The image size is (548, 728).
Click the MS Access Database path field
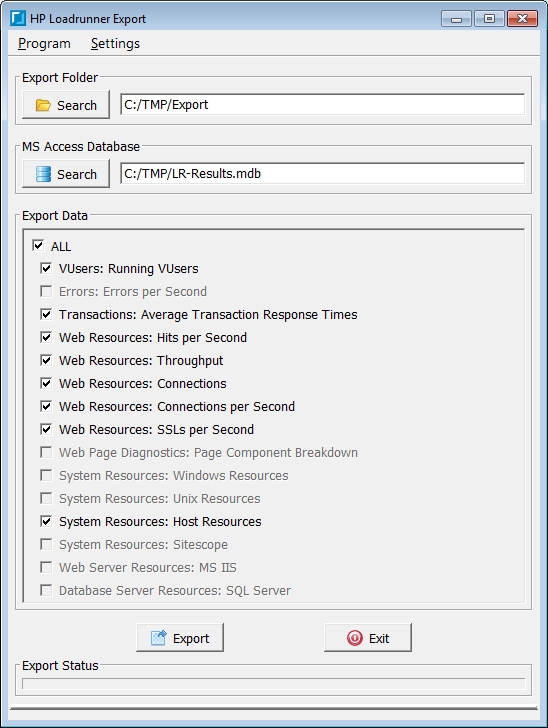click(x=322, y=173)
